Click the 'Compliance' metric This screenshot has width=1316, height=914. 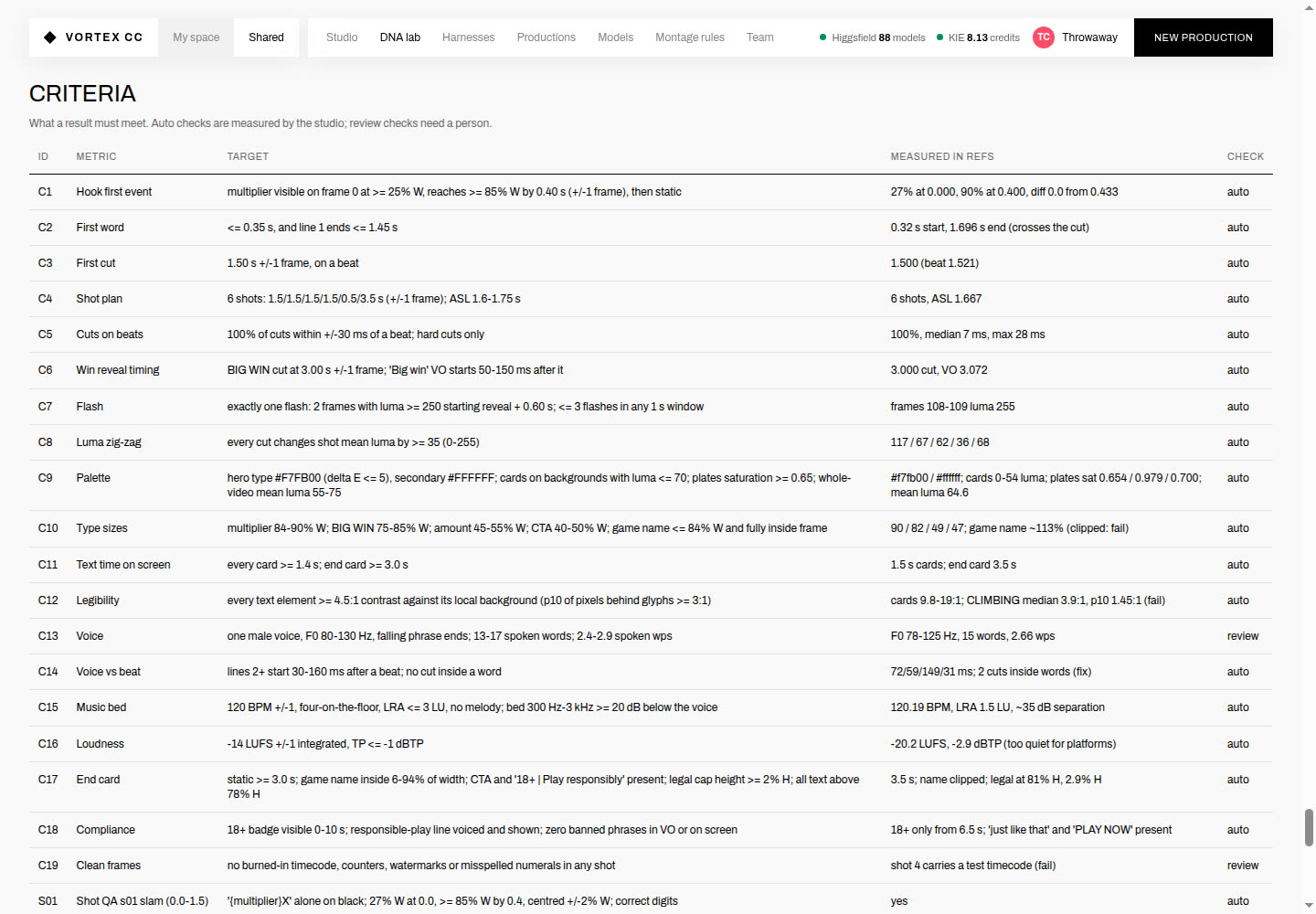coord(106,830)
